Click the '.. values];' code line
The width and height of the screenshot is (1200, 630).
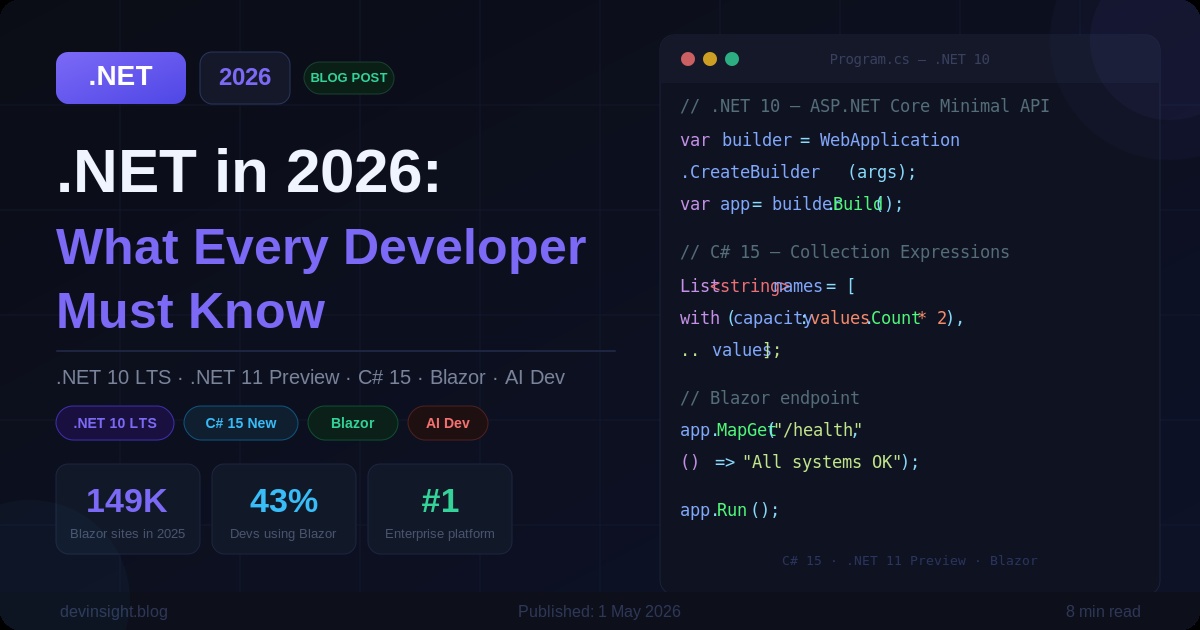point(731,350)
